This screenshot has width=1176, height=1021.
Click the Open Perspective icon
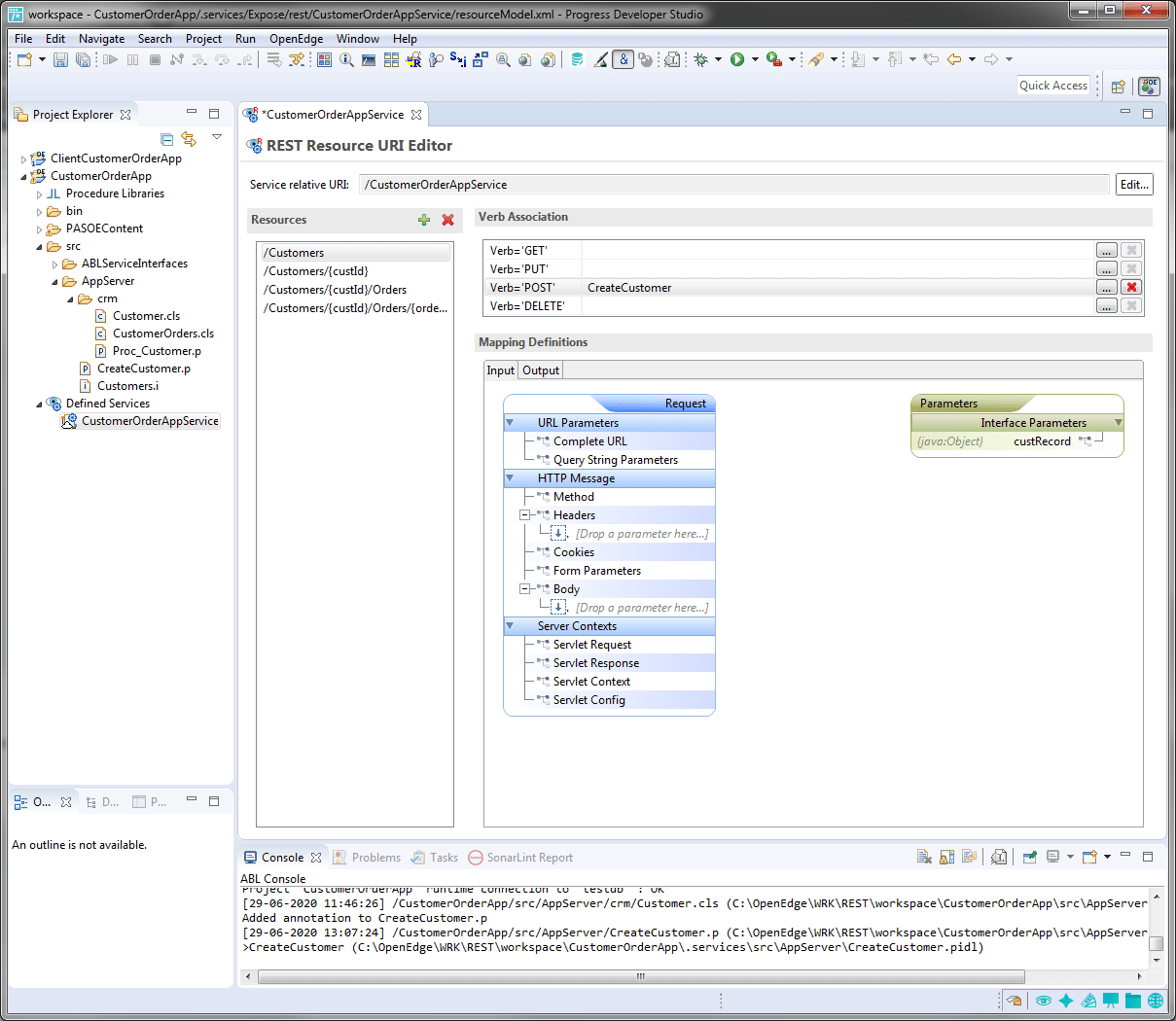point(1119,87)
